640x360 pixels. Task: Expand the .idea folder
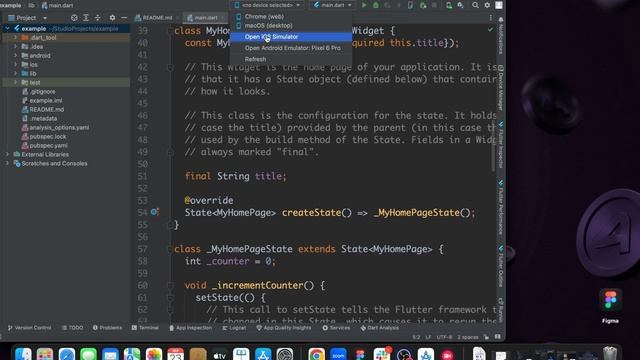[16, 46]
